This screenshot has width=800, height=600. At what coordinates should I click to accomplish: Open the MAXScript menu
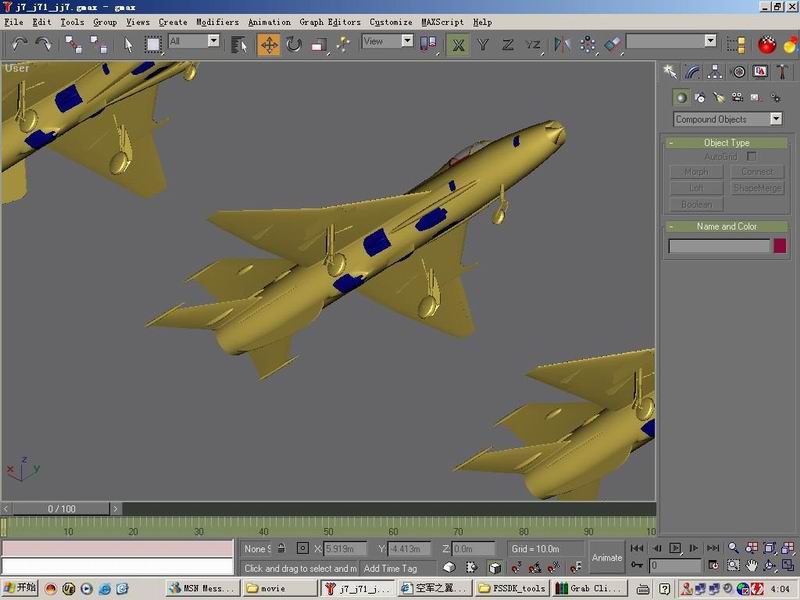[442, 22]
